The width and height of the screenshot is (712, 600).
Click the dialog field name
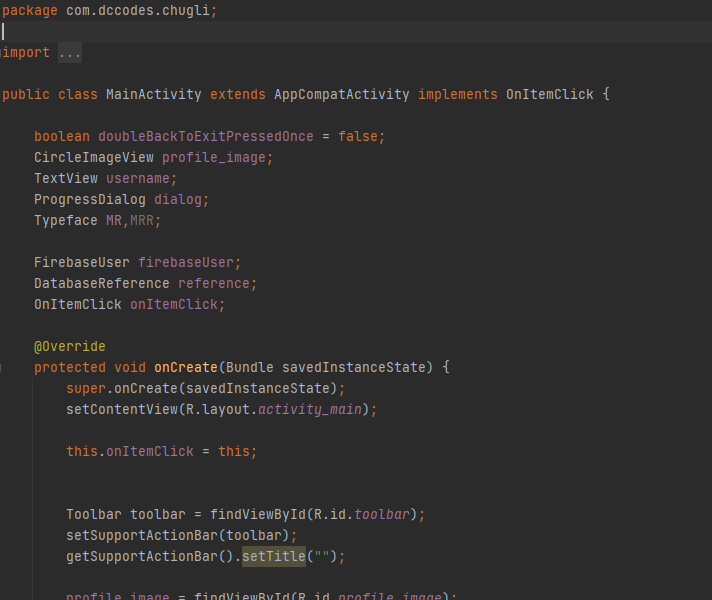pyautogui.click(x=178, y=199)
